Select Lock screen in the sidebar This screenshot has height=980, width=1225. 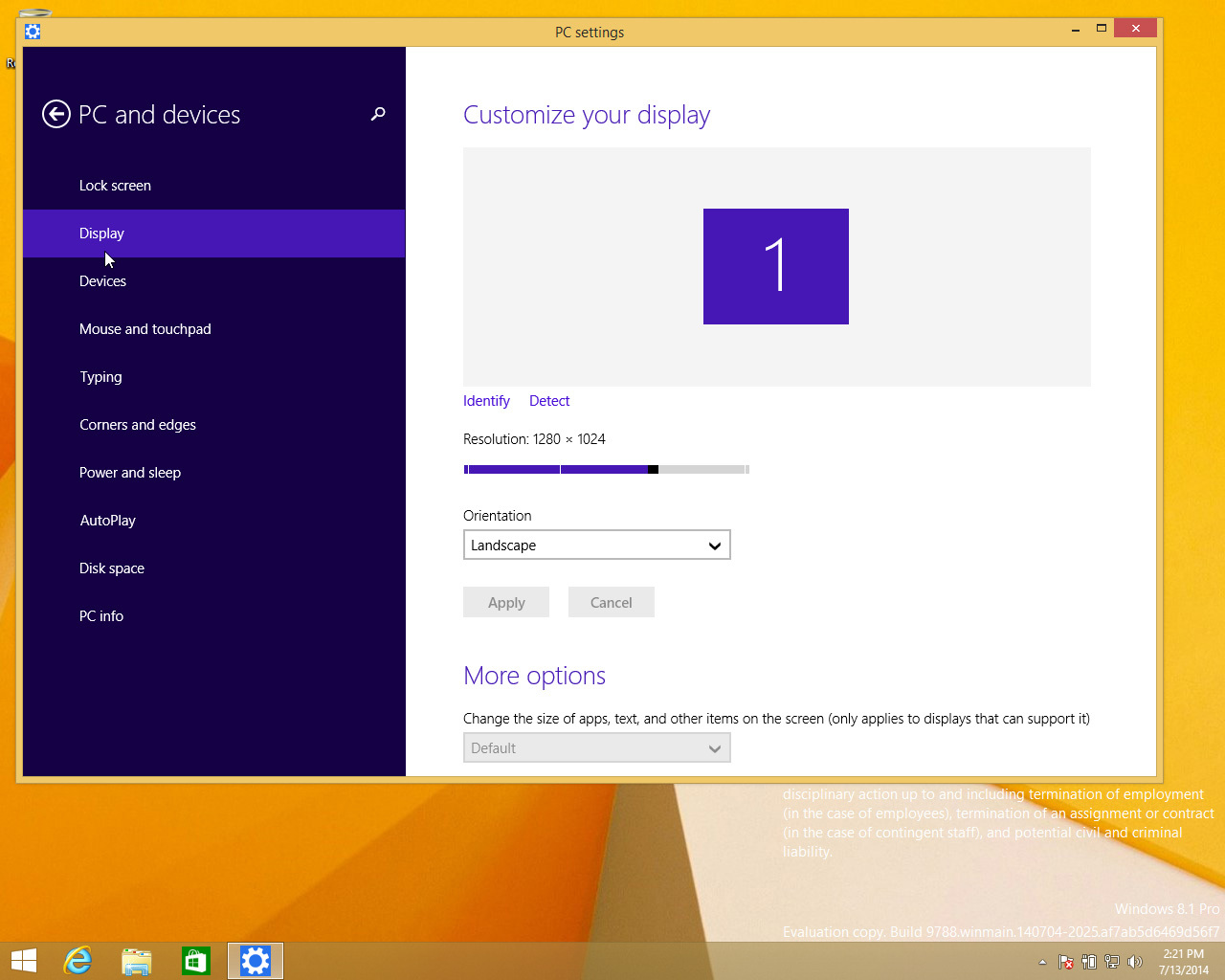pos(115,185)
